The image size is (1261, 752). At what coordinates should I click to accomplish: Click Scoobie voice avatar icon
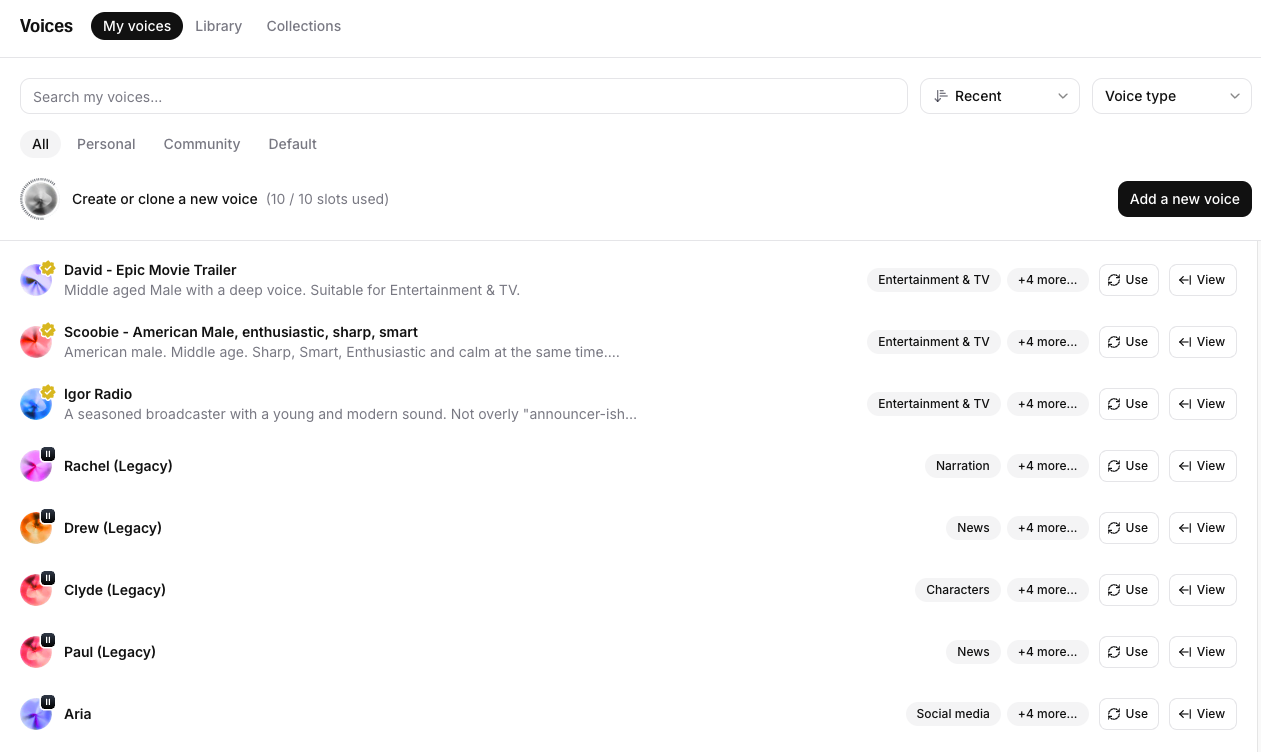[36, 343]
